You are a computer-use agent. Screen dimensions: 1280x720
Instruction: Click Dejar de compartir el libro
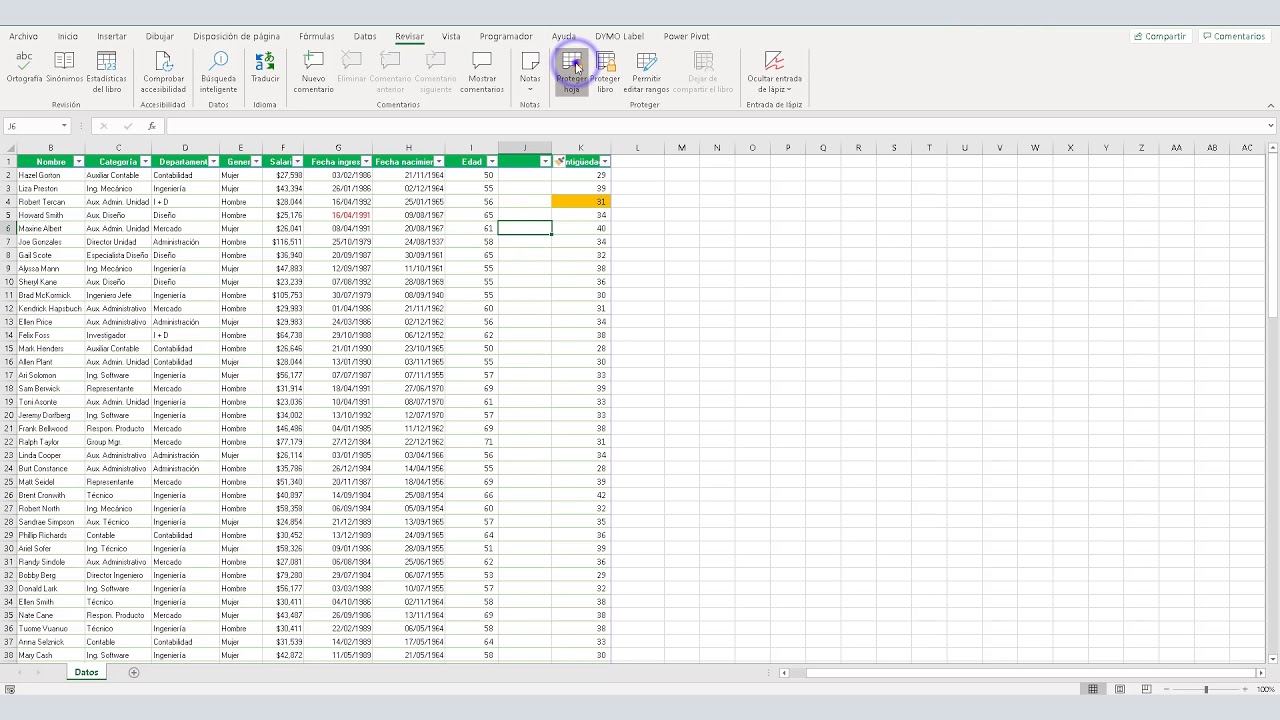coord(703,72)
